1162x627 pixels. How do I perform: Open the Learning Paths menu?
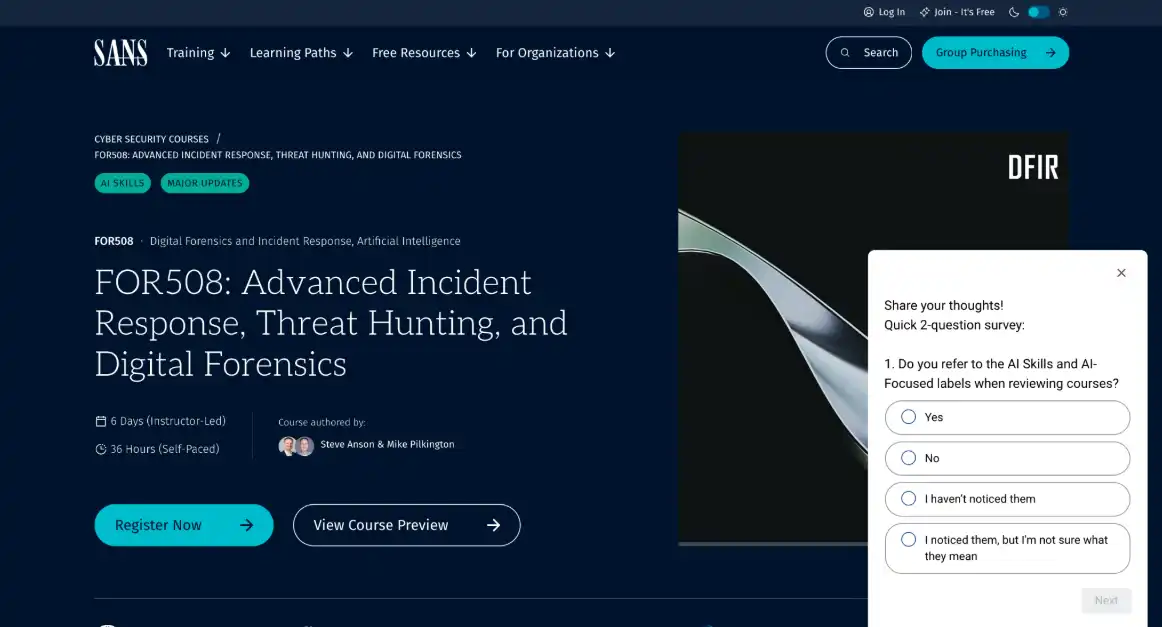(x=302, y=53)
